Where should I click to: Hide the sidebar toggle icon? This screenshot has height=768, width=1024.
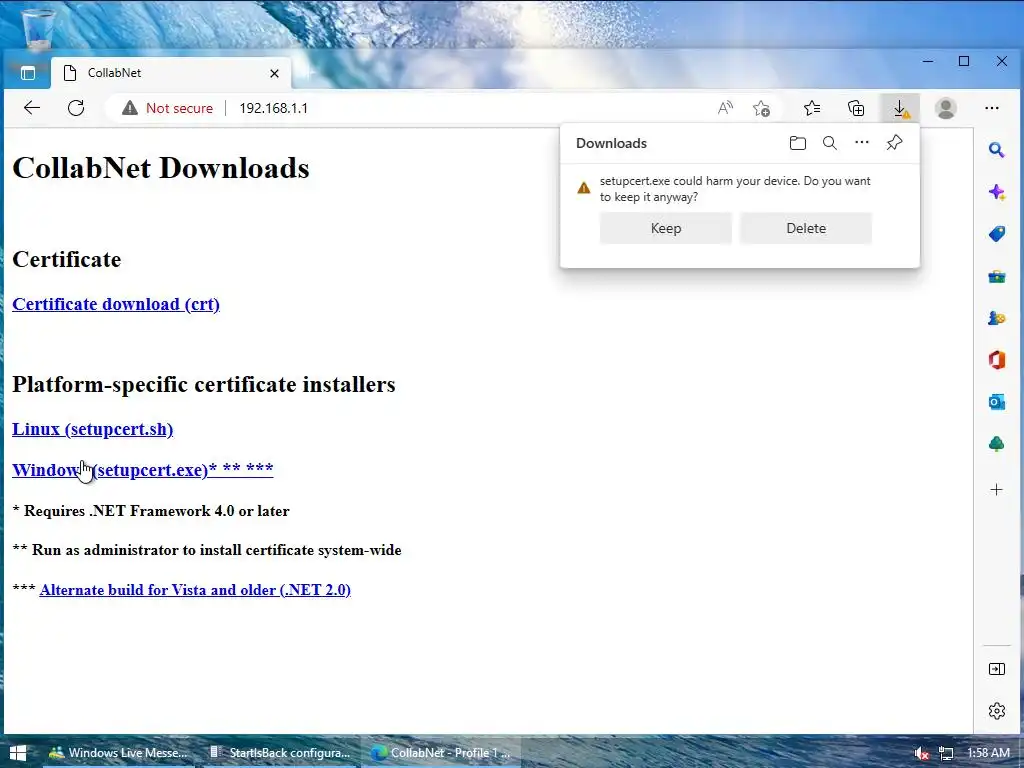point(997,669)
